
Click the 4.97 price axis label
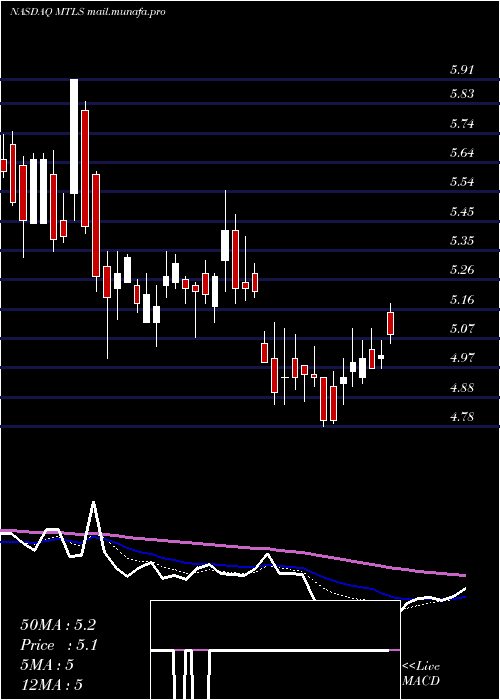(462, 358)
